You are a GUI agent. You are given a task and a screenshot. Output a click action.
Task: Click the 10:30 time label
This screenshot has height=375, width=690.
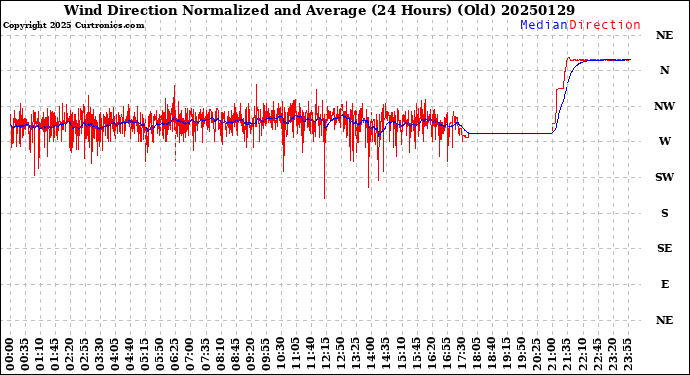[281, 355]
